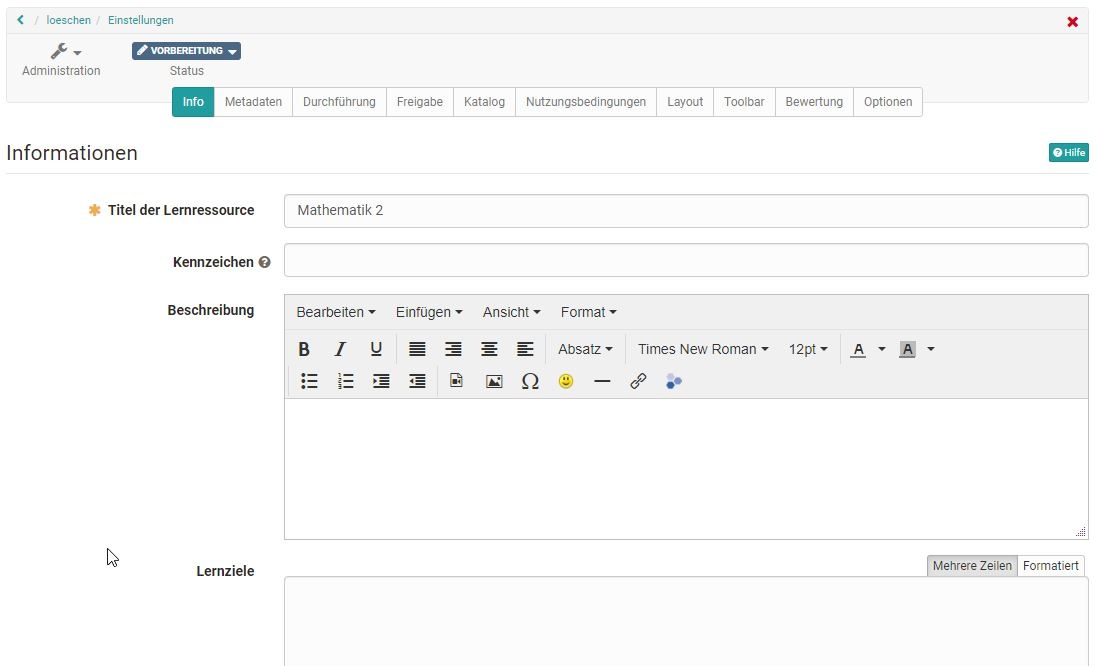Select the Underline formatting icon
The image size is (1097, 666).
point(377,349)
